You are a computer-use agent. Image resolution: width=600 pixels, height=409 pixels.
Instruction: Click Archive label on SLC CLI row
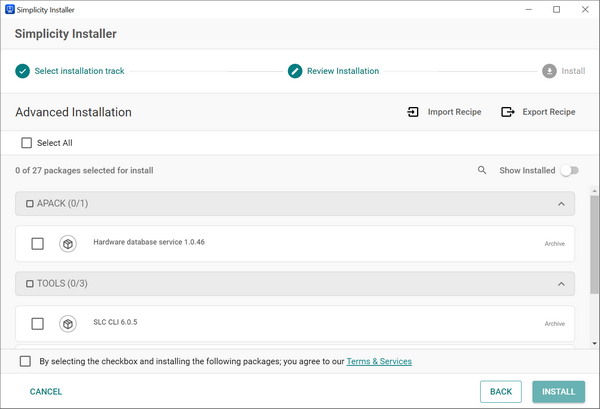[555, 324]
